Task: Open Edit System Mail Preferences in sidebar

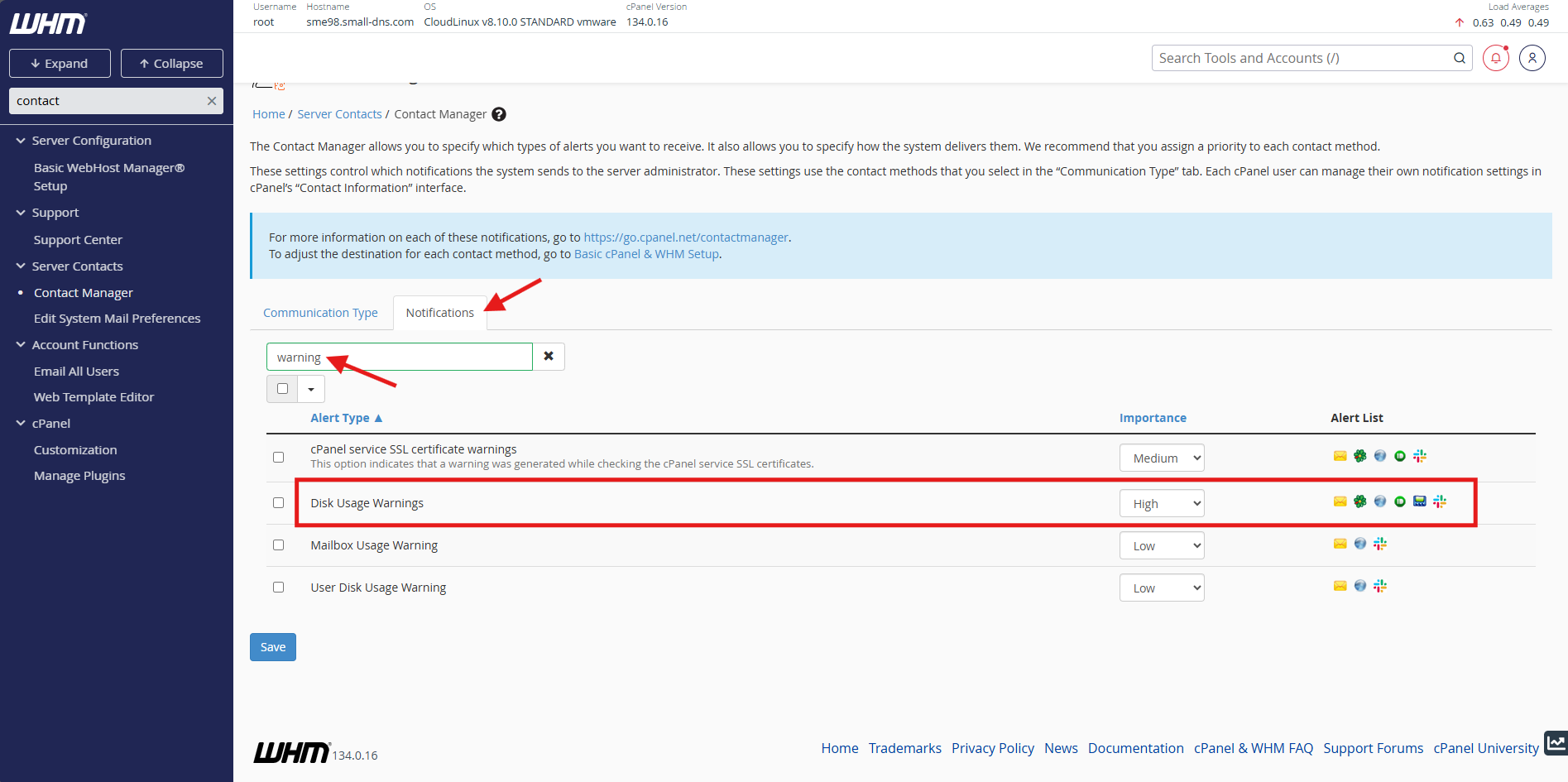Action: (117, 319)
